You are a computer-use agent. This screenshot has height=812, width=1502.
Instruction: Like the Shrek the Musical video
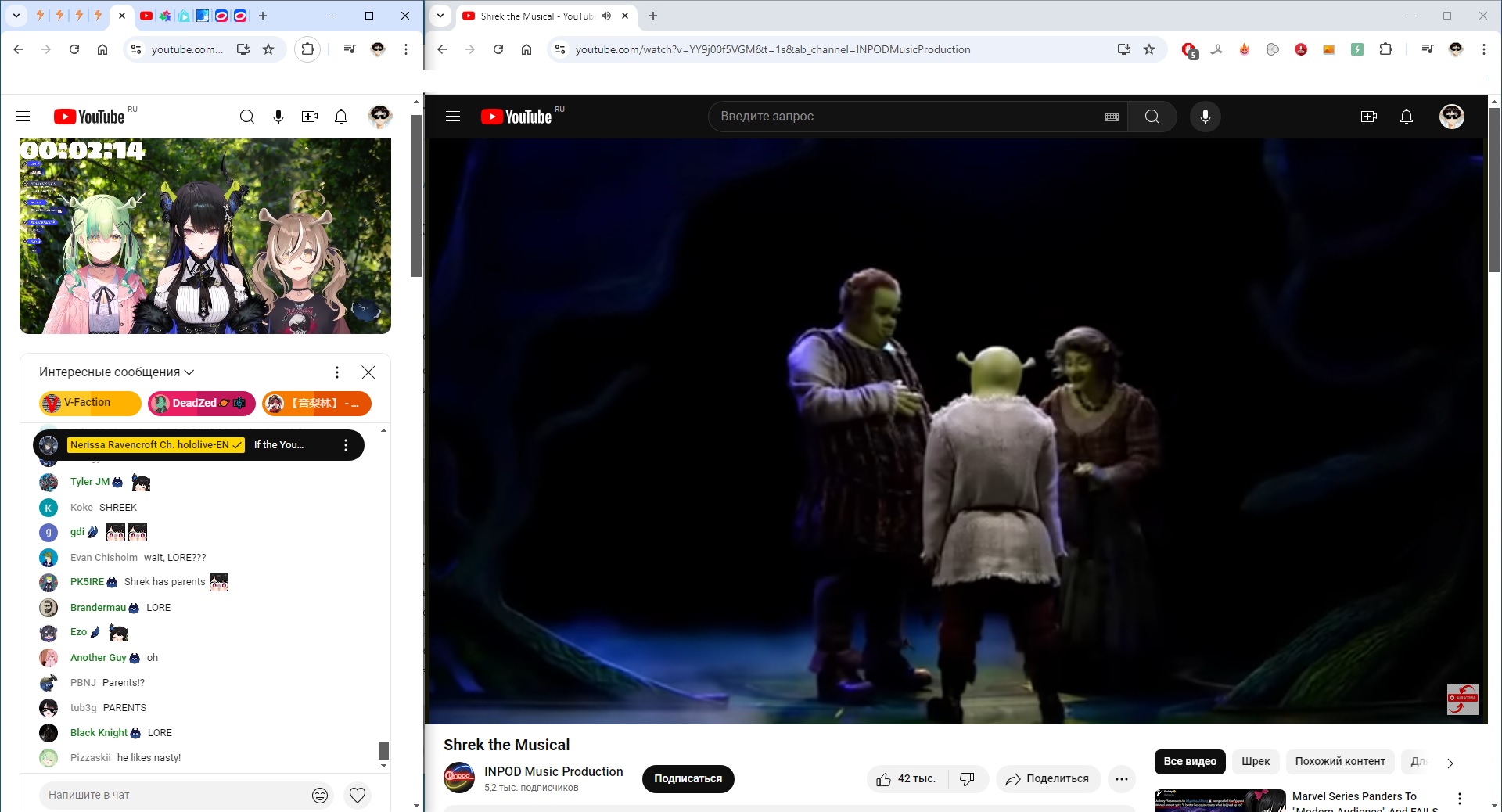(x=907, y=779)
